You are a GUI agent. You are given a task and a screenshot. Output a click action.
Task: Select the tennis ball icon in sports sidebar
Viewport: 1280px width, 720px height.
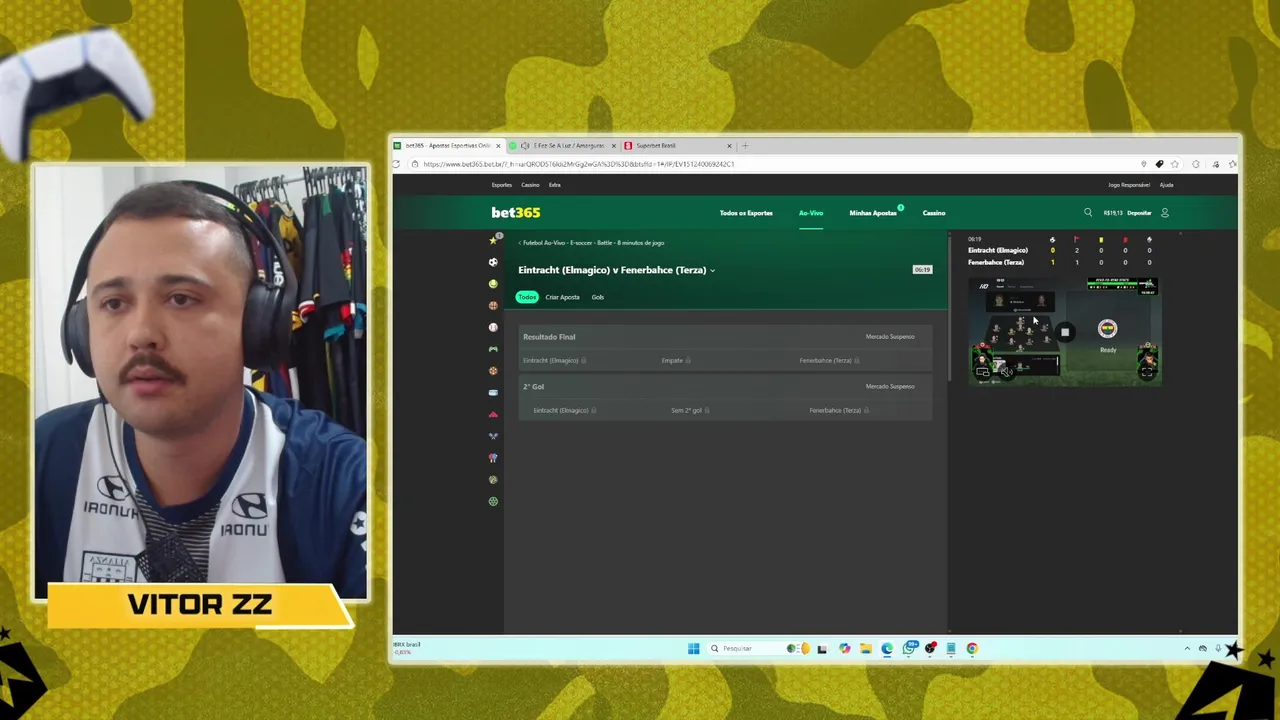click(493, 284)
